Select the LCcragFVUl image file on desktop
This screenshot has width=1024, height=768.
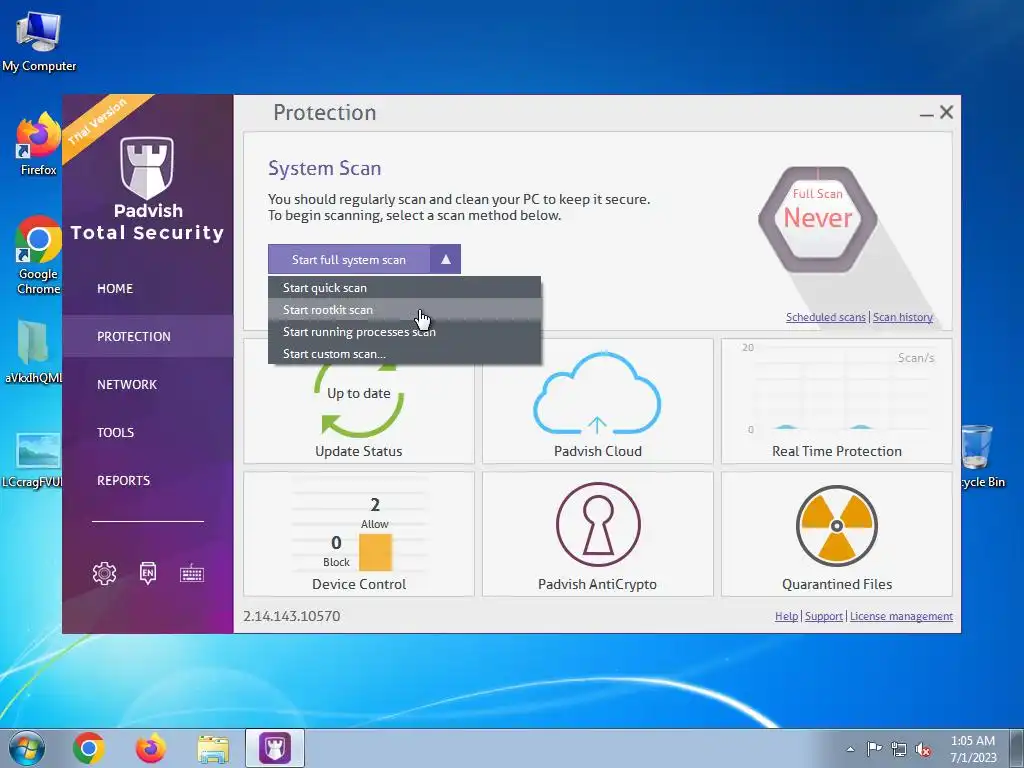(33, 460)
